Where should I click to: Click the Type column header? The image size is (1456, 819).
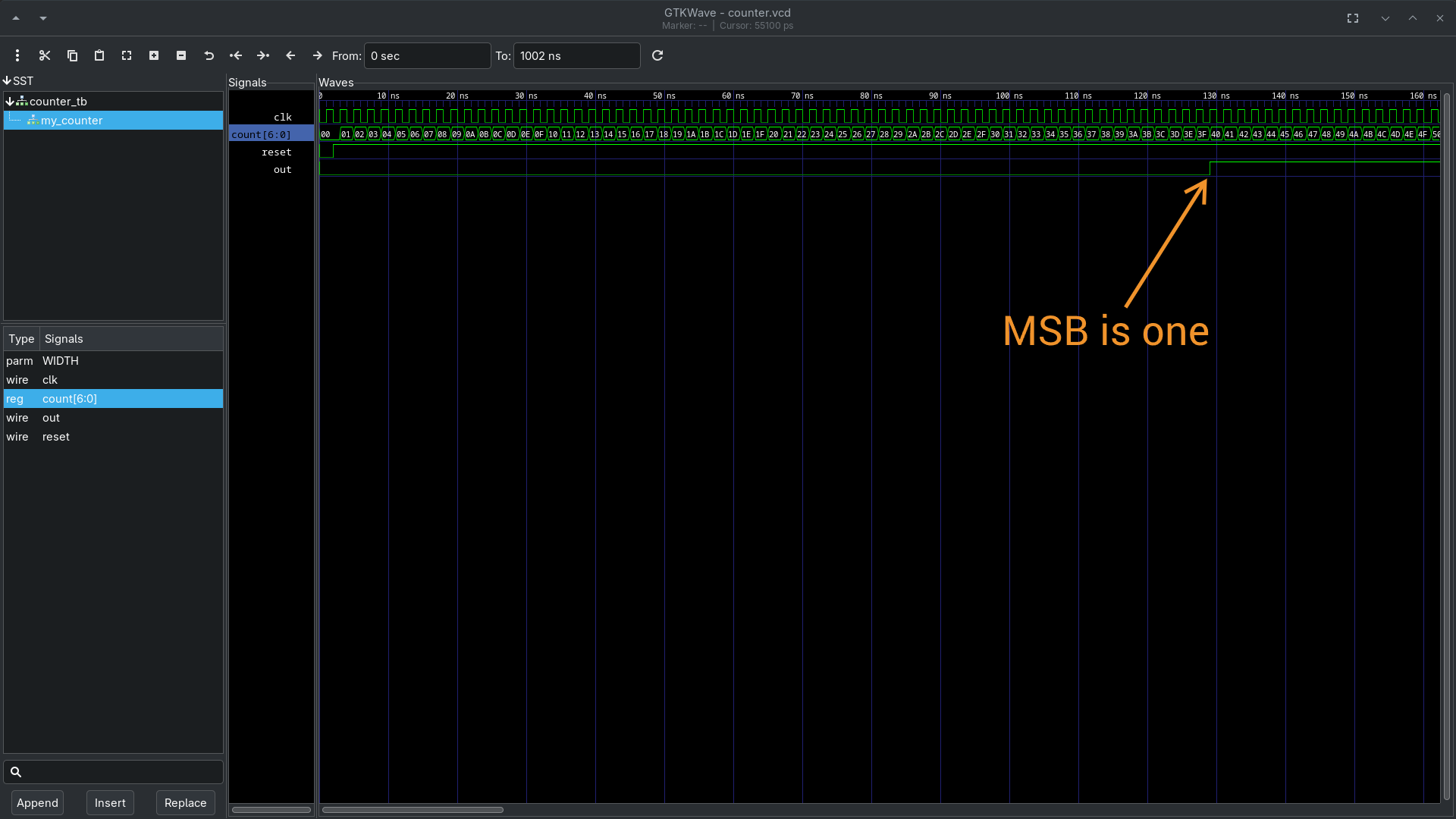pyautogui.click(x=21, y=339)
